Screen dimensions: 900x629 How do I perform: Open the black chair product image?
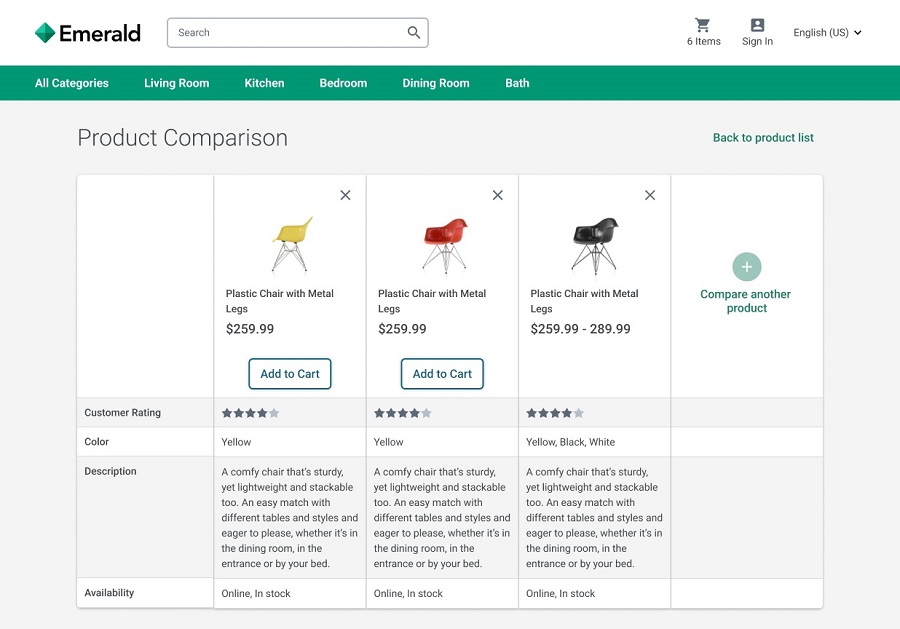595,245
